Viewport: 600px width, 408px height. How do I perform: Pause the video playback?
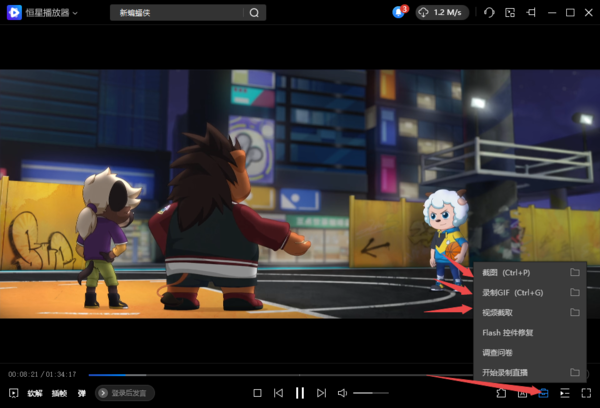click(x=299, y=393)
